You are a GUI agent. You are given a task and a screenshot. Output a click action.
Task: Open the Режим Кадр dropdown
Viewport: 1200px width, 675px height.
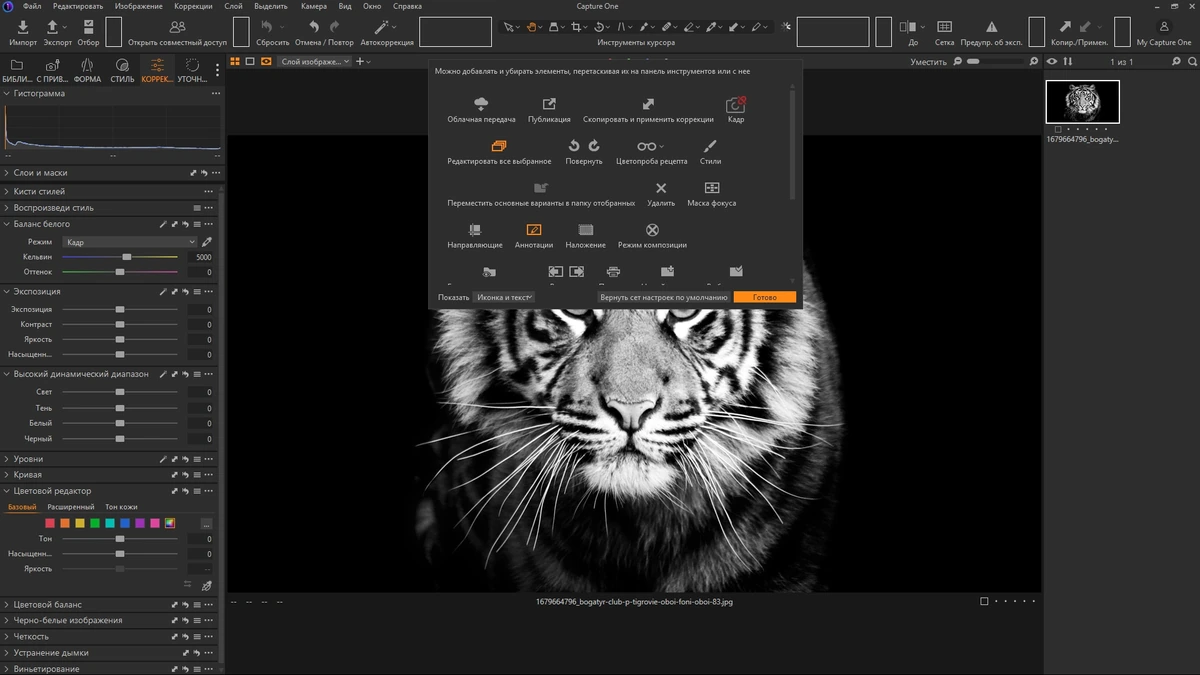pos(130,242)
